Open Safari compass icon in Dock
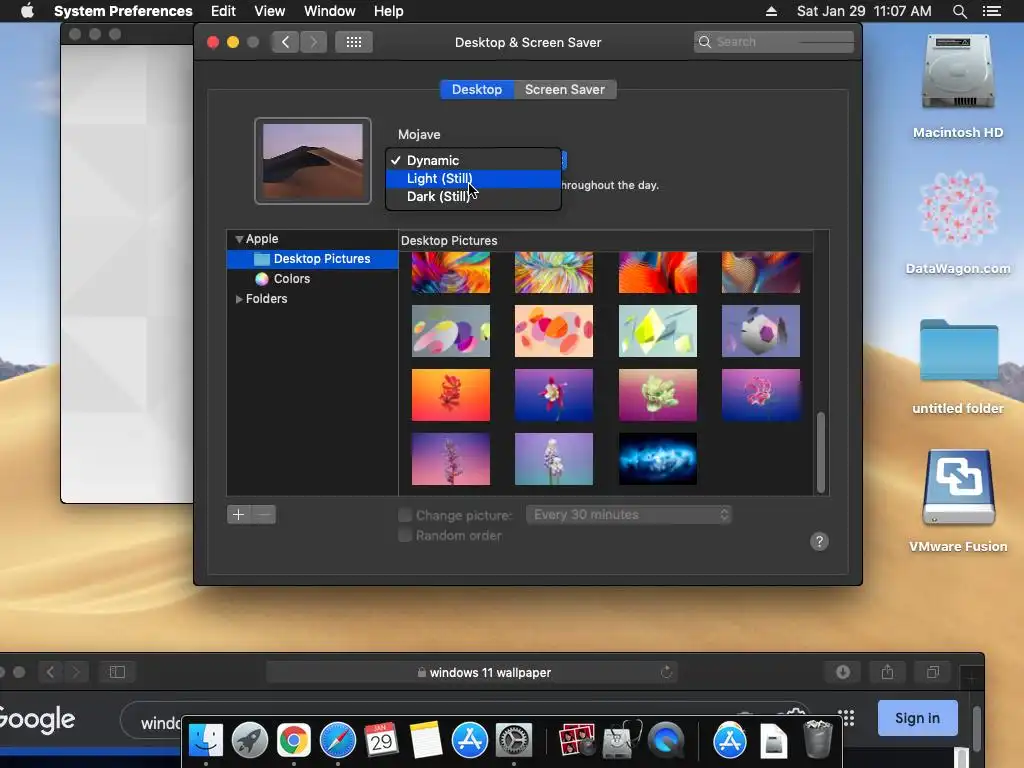 pos(338,741)
